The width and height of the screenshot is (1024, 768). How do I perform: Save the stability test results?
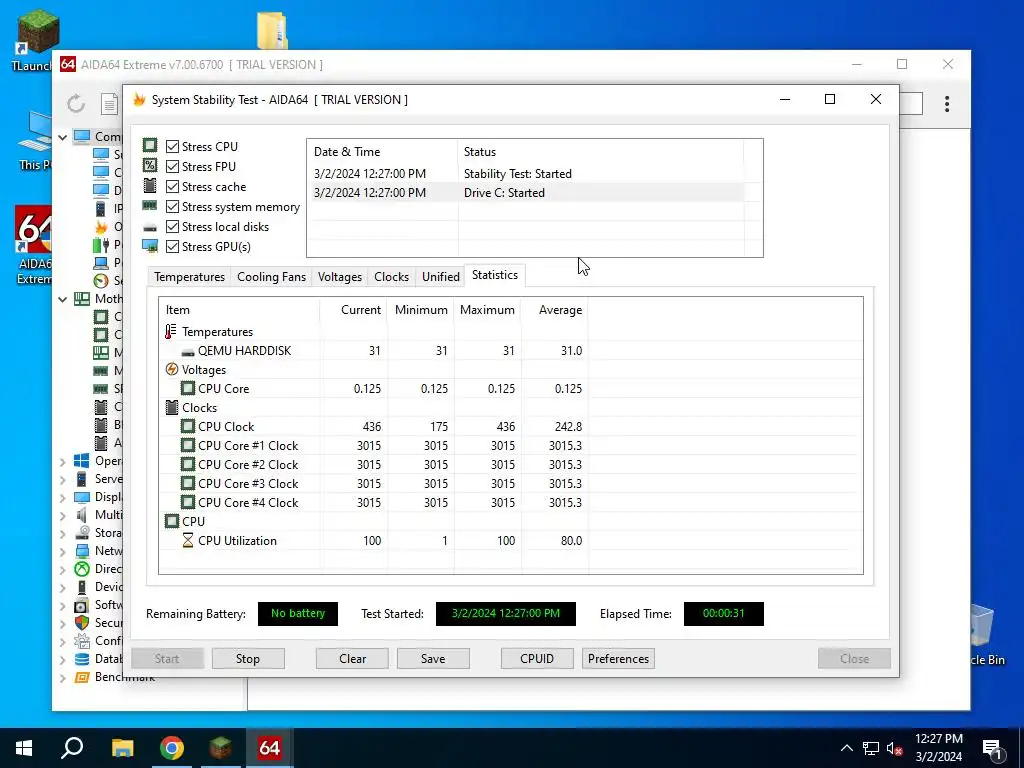433,658
